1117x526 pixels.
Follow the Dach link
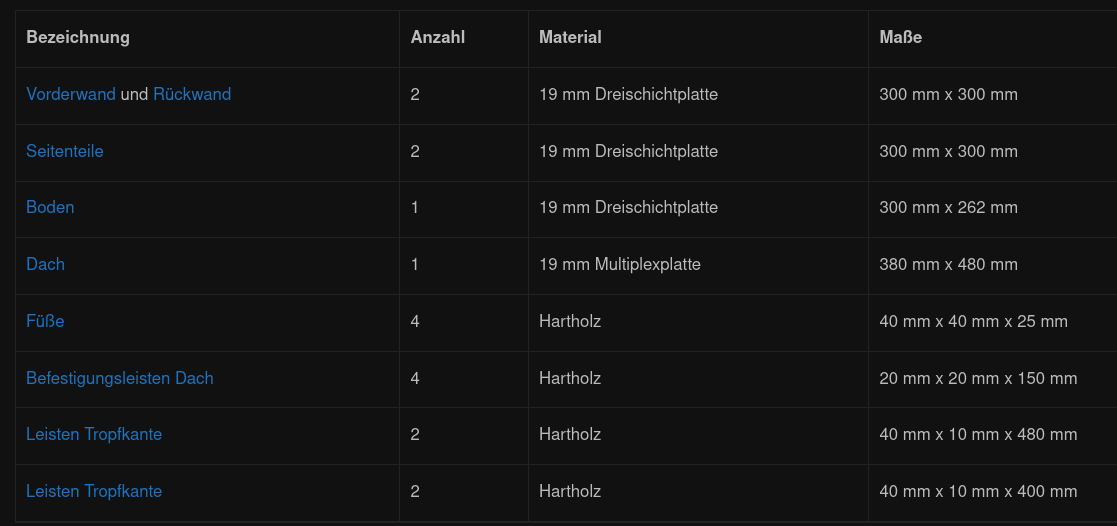[45, 264]
